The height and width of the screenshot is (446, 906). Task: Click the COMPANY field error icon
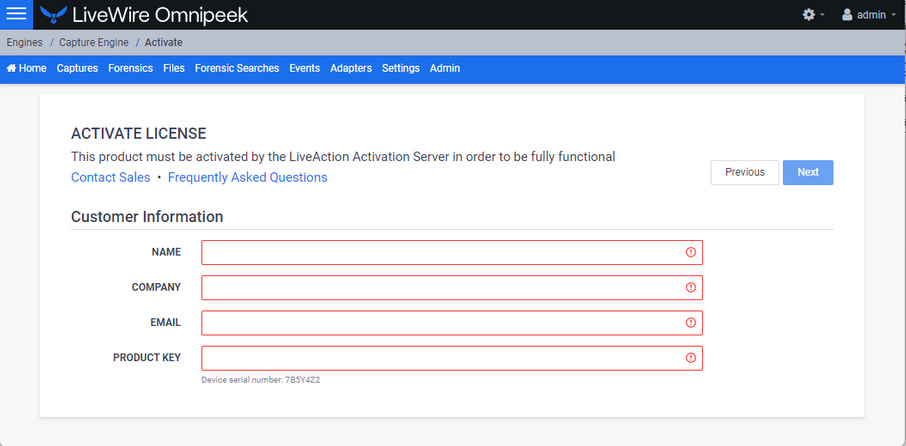(x=690, y=288)
